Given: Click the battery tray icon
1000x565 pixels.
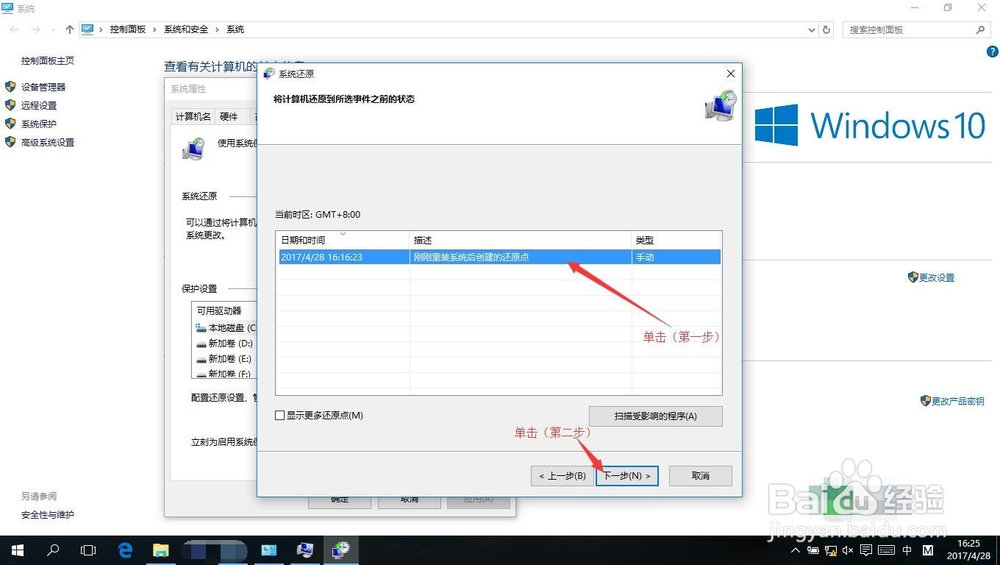Looking at the screenshot, I should pos(813,550).
